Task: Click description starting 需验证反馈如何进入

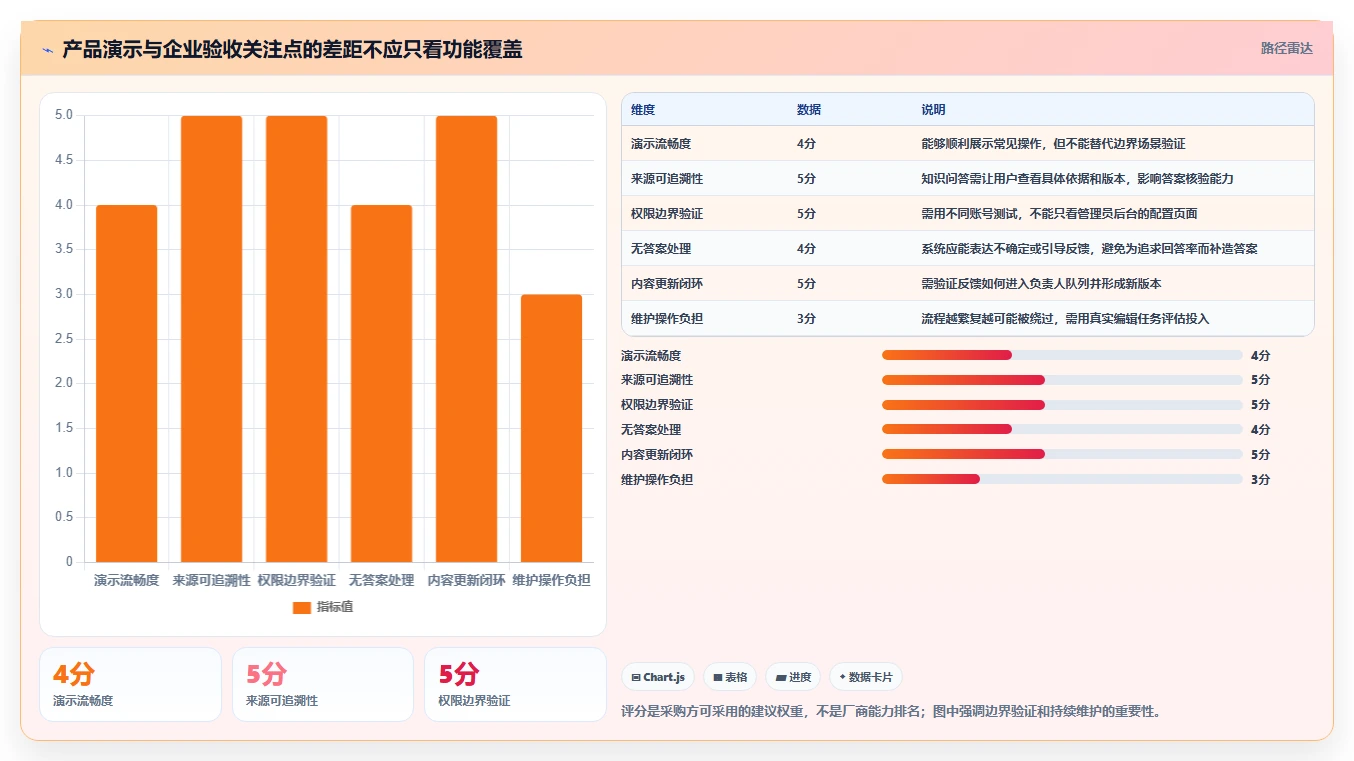Action: click(1041, 284)
